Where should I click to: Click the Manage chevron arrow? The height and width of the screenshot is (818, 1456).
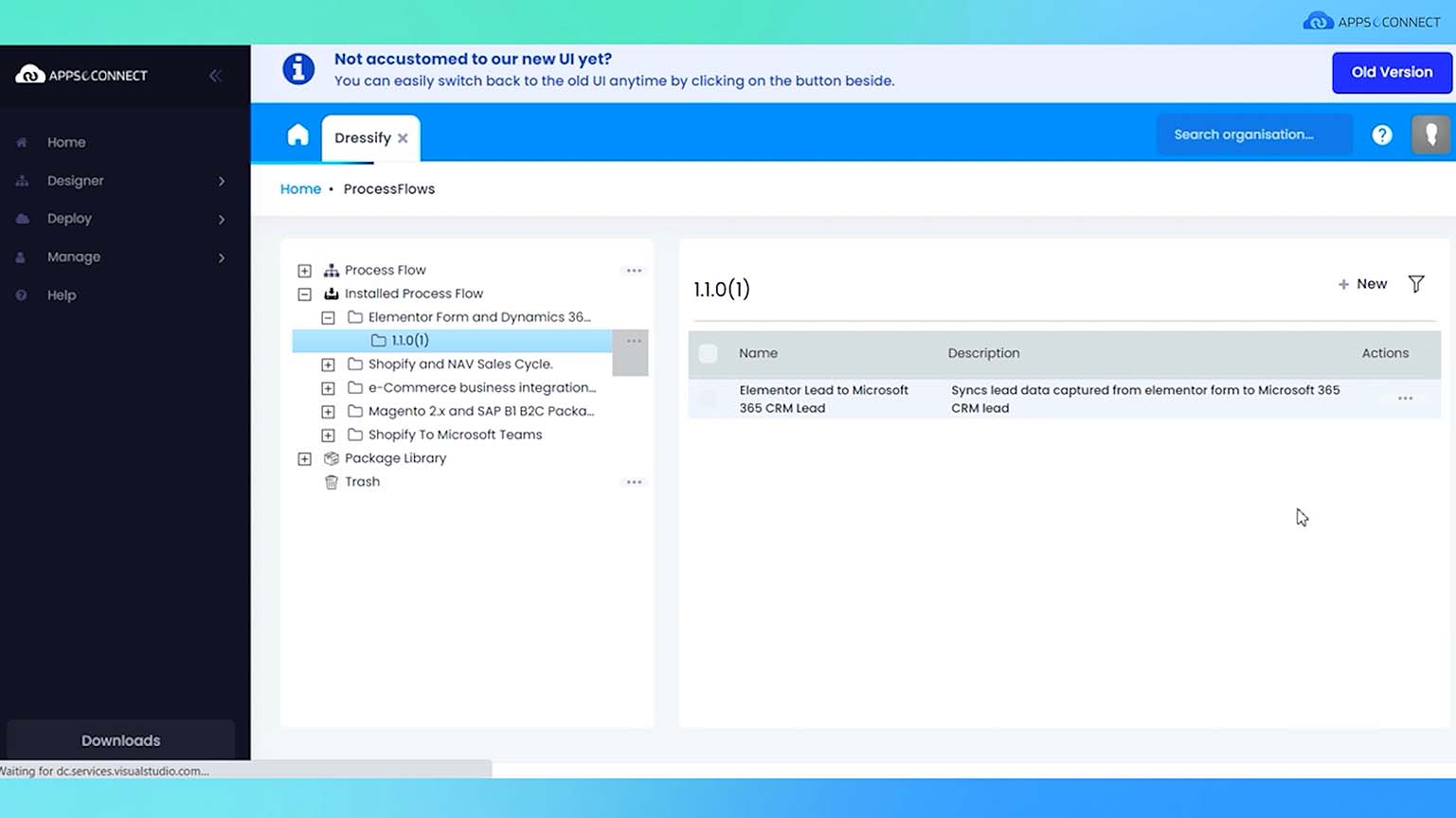tap(222, 258)
